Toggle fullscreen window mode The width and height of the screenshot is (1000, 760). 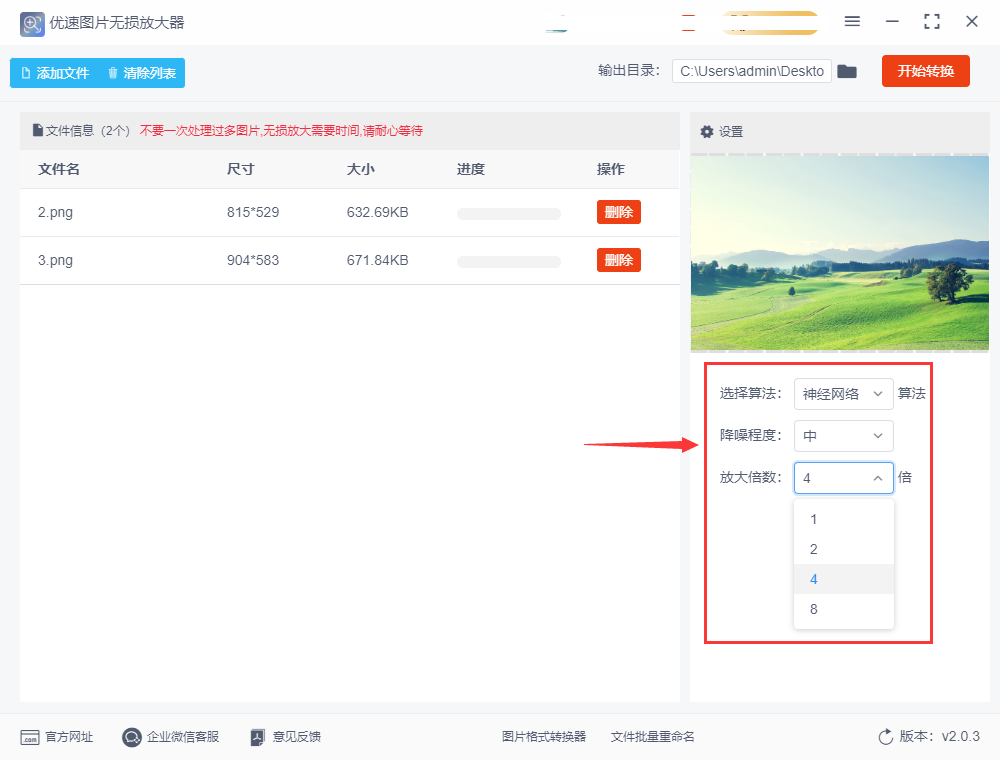point(932,22)
